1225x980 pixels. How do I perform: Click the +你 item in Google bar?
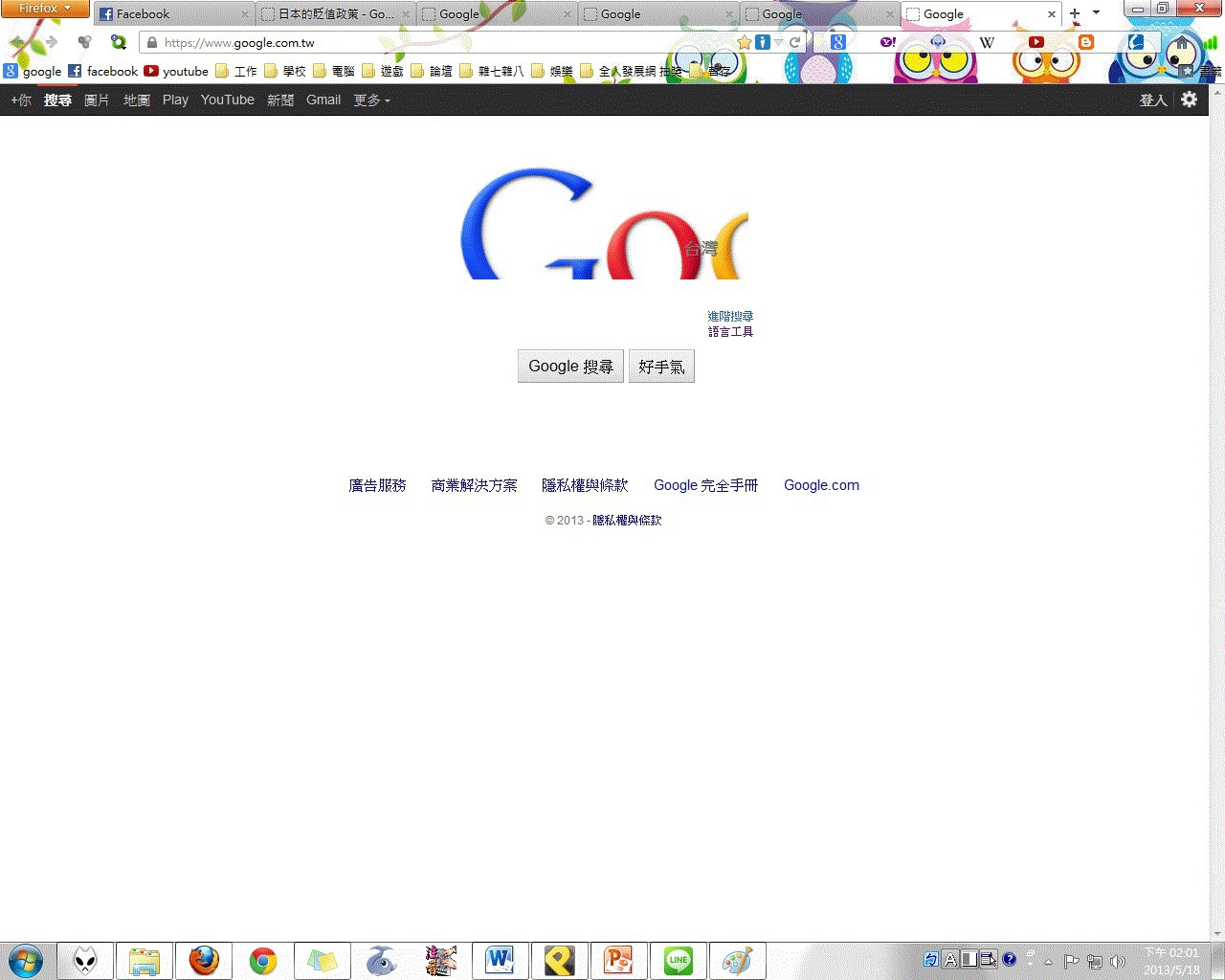[21, 100]
